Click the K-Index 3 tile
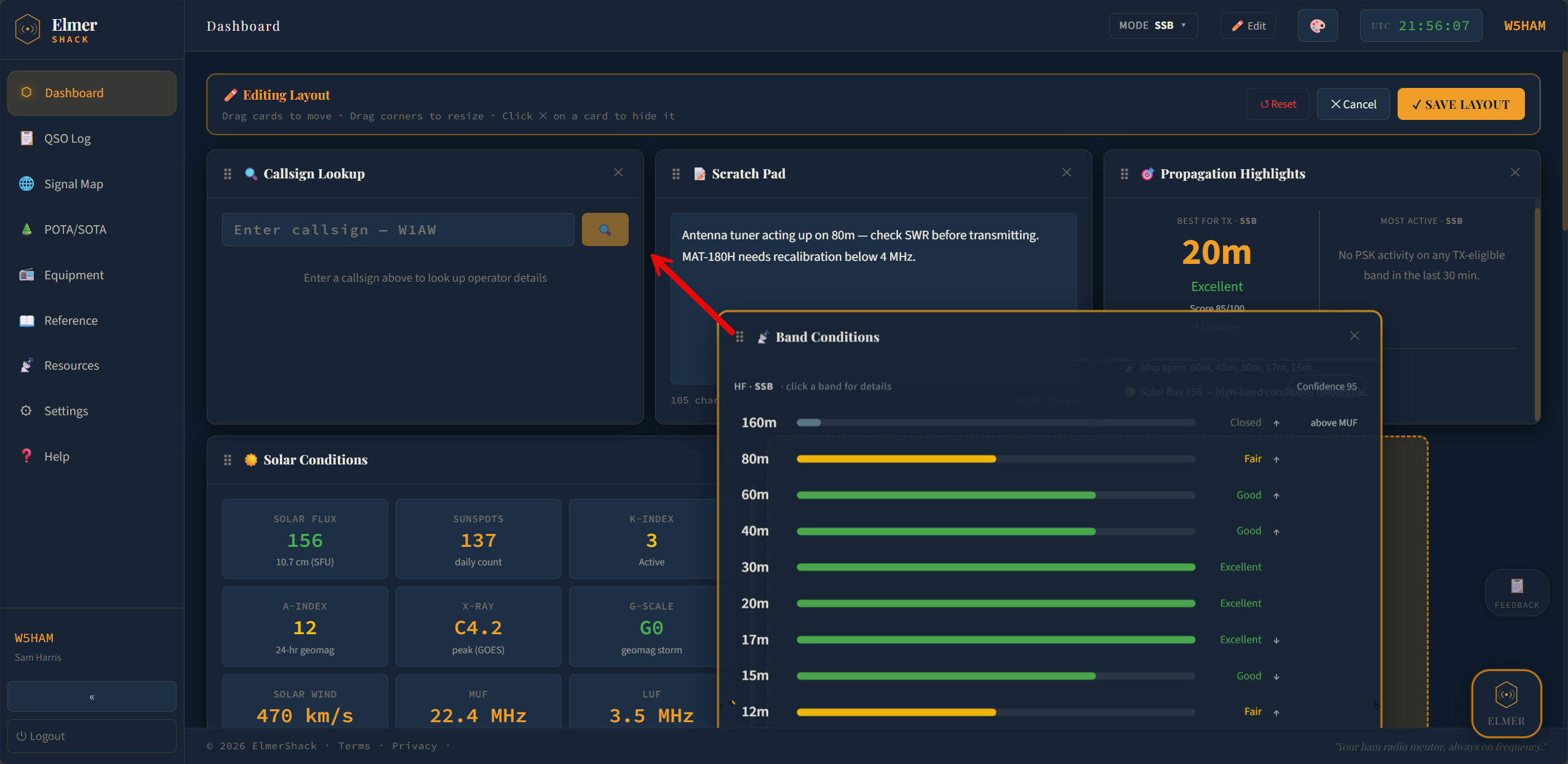Screen dimensions: 1568x764 pyautogui.click(x=643, y=539)
